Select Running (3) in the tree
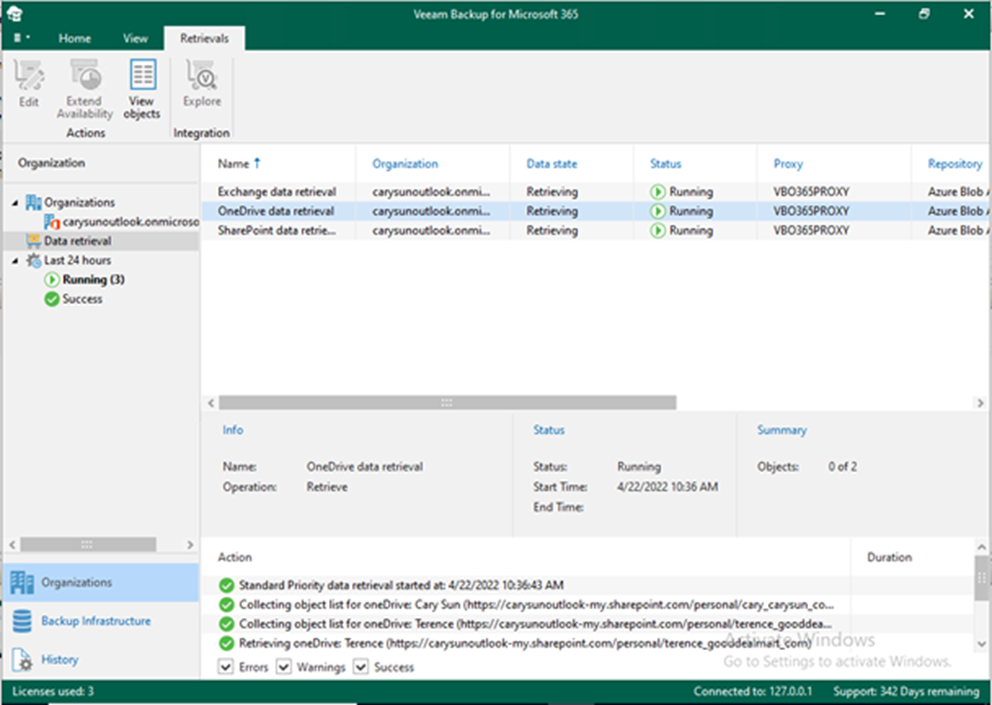This screenshot has height=705, width=992. (x=93, y=280)
